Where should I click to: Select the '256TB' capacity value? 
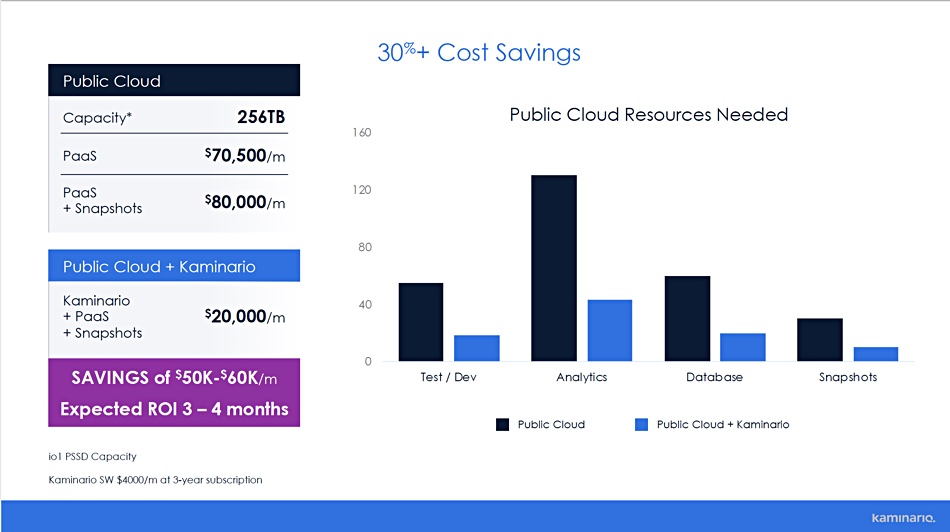(x=261, y=117)
